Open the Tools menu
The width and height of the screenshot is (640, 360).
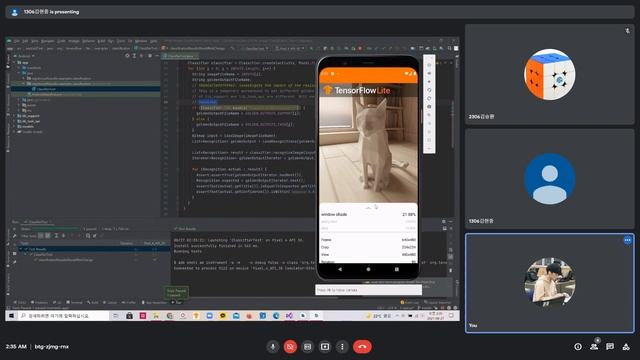120,41
